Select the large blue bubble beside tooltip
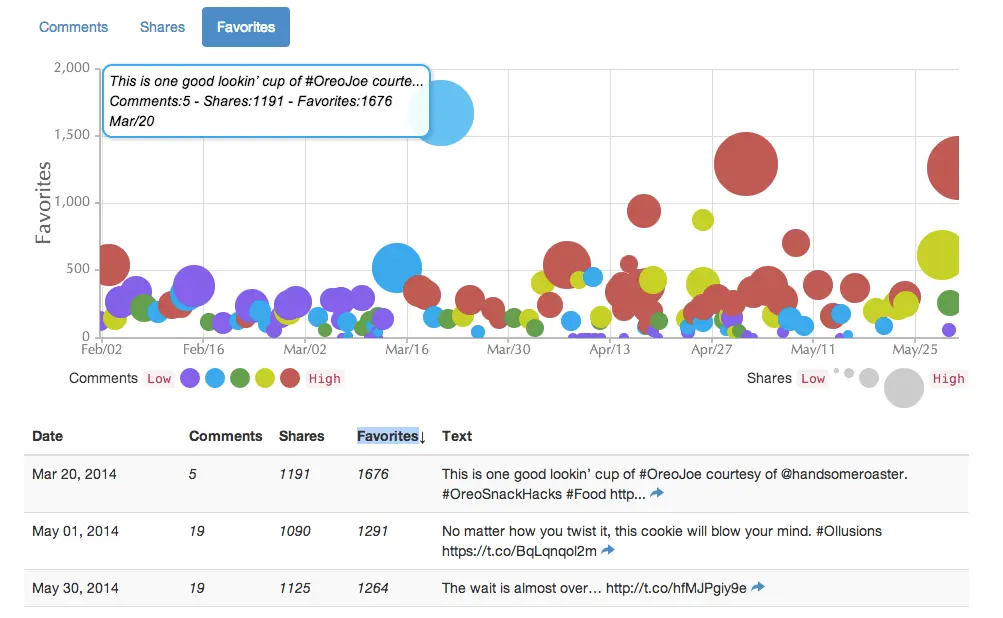Screen dimensions: 1003x618 (441, 113)
